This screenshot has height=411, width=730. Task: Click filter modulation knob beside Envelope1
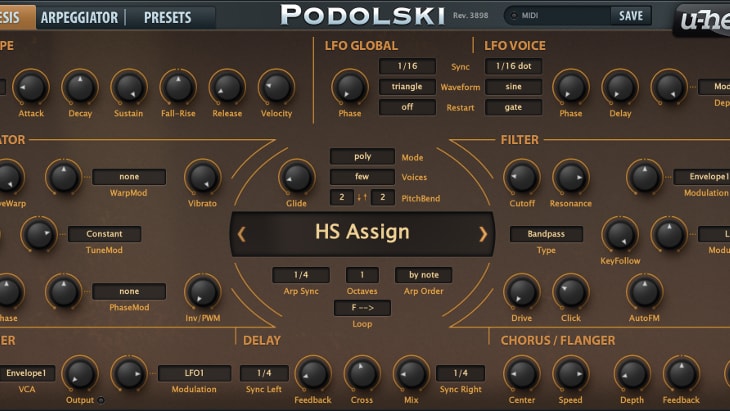point(645,177)
